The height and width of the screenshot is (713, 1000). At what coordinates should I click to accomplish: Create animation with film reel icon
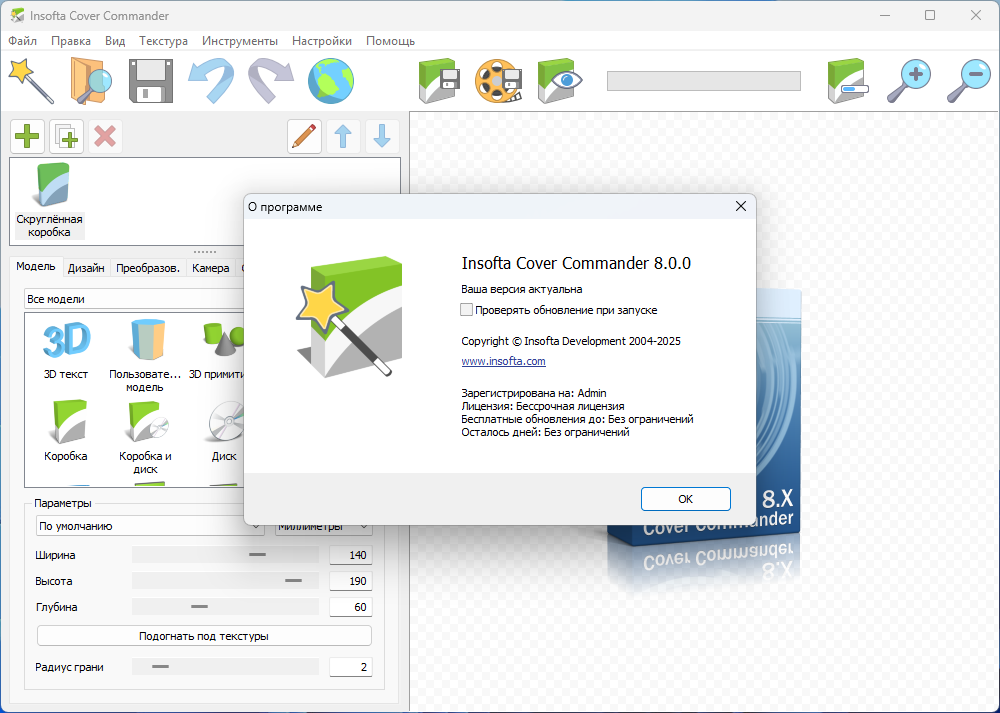pos(499,80)
